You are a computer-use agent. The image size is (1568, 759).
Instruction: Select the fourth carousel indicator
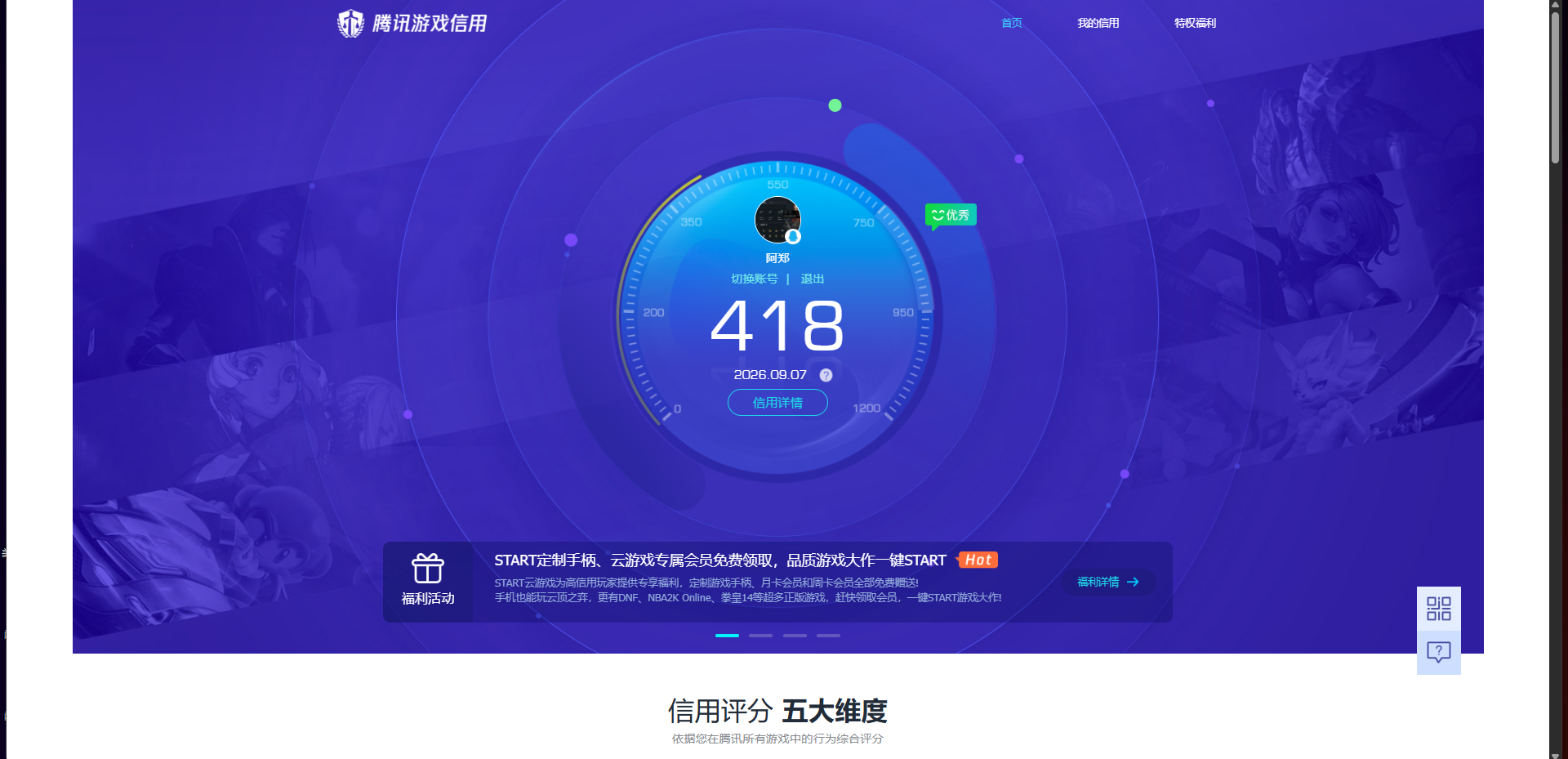coord(828,636)
